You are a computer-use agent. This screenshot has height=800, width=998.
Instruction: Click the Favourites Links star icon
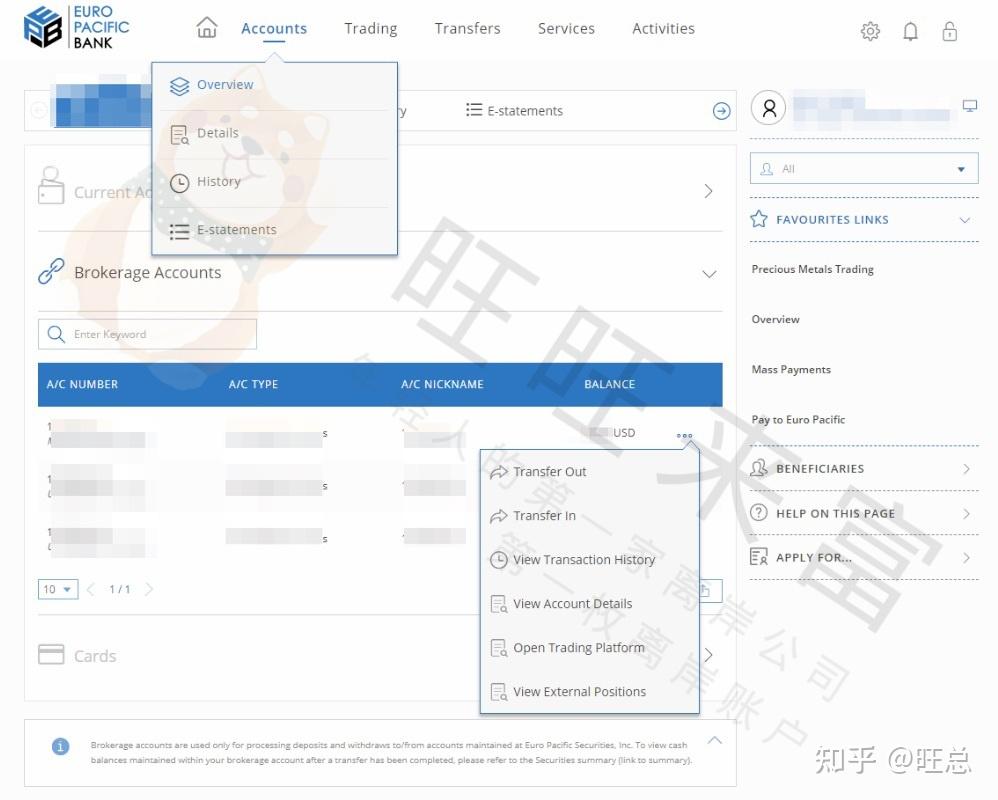click(x=759, y=219)
